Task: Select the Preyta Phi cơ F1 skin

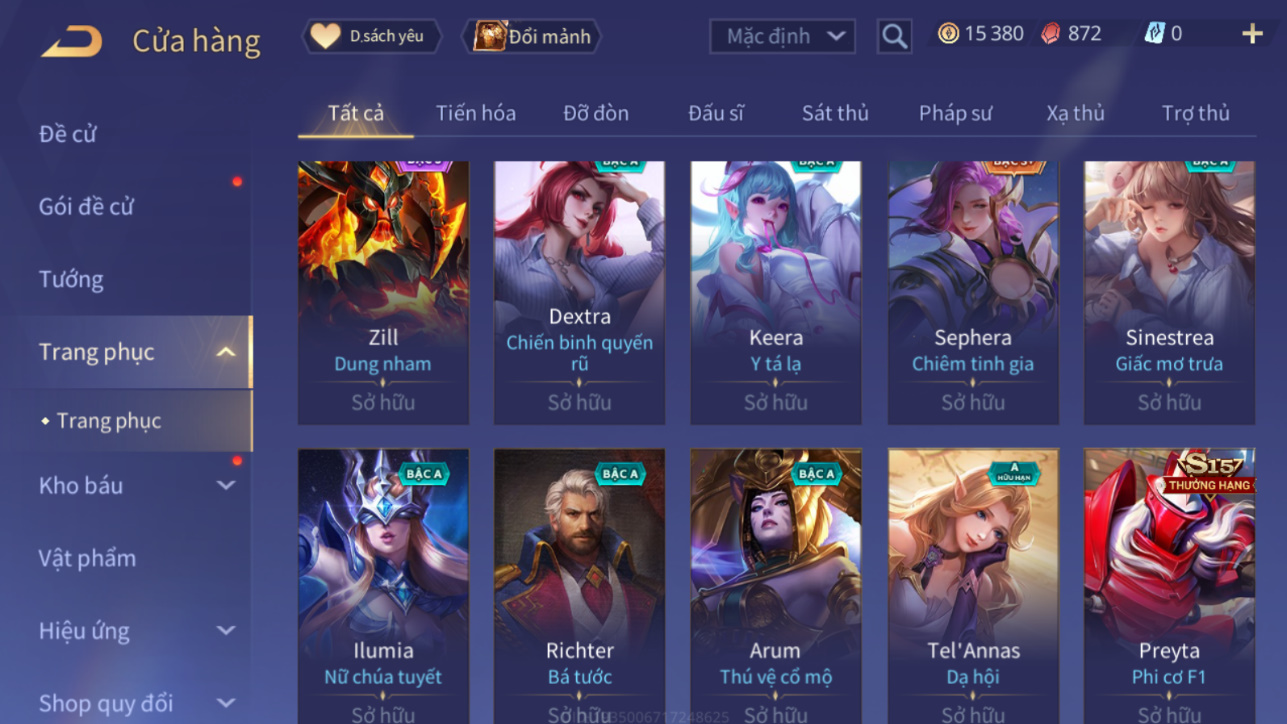Action: click(x=1169, y=586)
